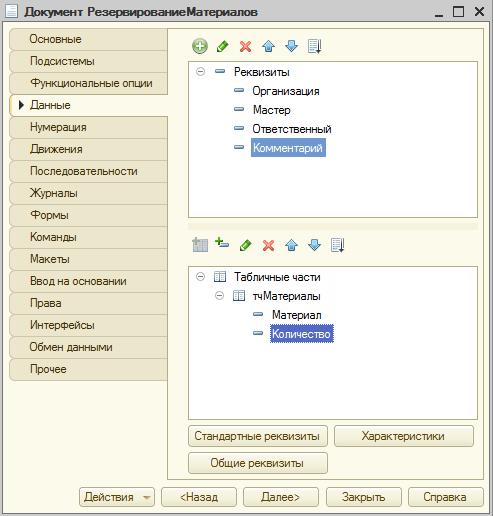Add a new attribute with green plus icon
Screen dimensions: 493x516
(200, 46)
